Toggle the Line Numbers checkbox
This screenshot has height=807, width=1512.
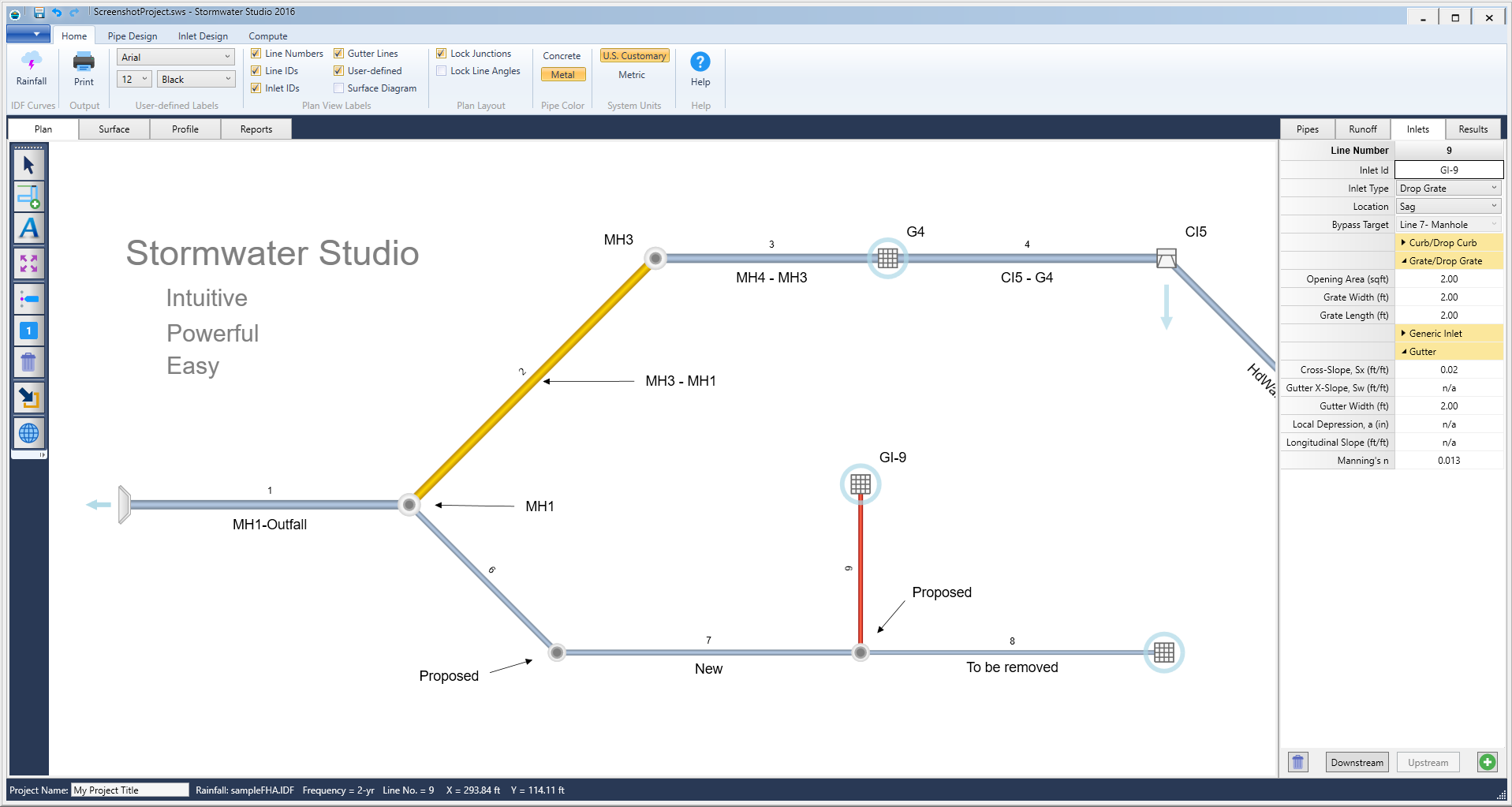256,54
